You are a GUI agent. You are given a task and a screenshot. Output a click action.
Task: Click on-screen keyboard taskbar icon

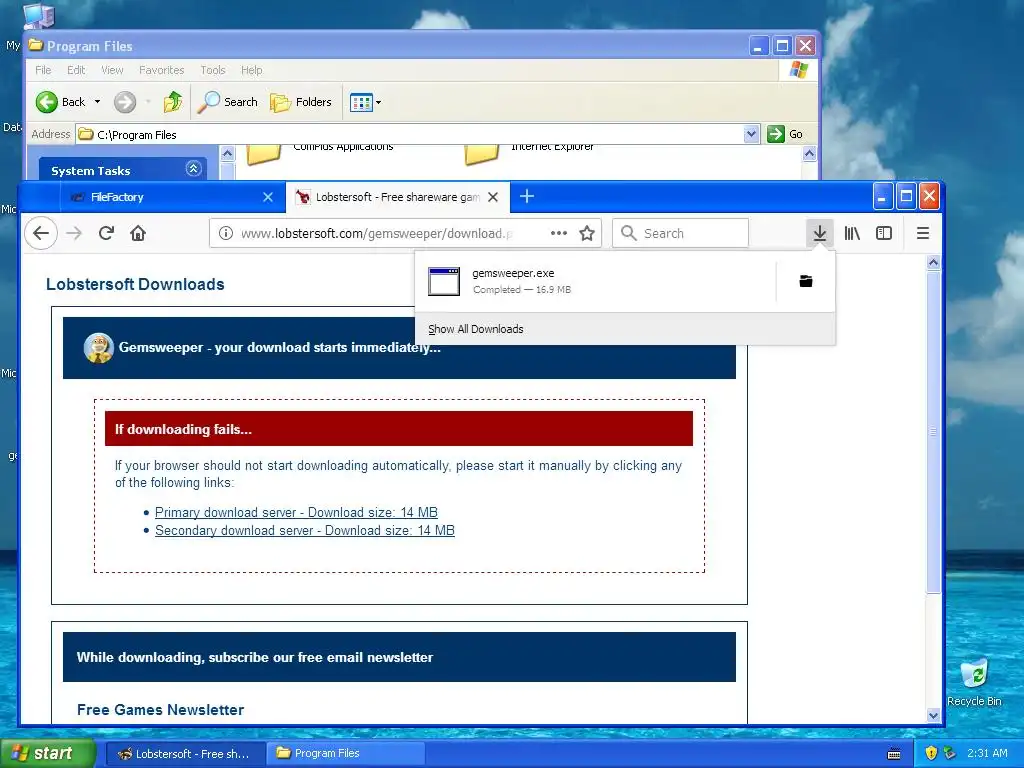tap(894, 754)
